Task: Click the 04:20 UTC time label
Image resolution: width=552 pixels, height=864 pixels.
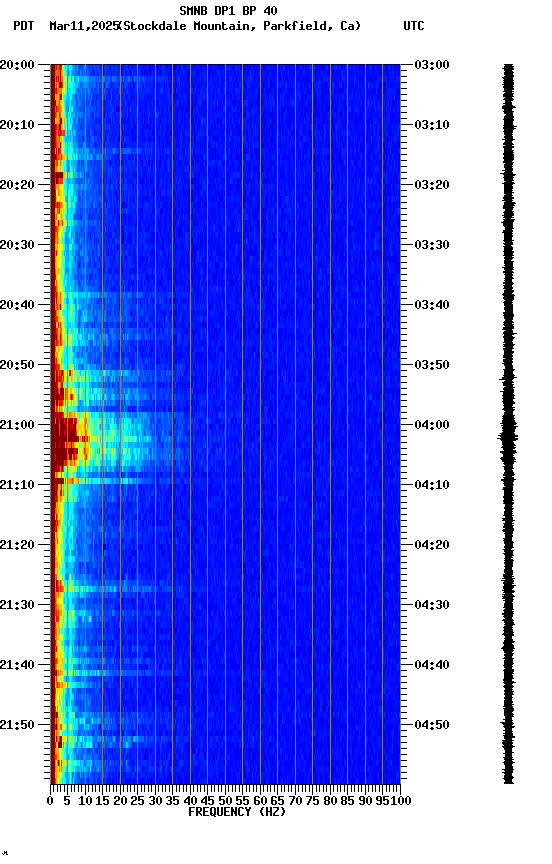Action: point(432,546)
